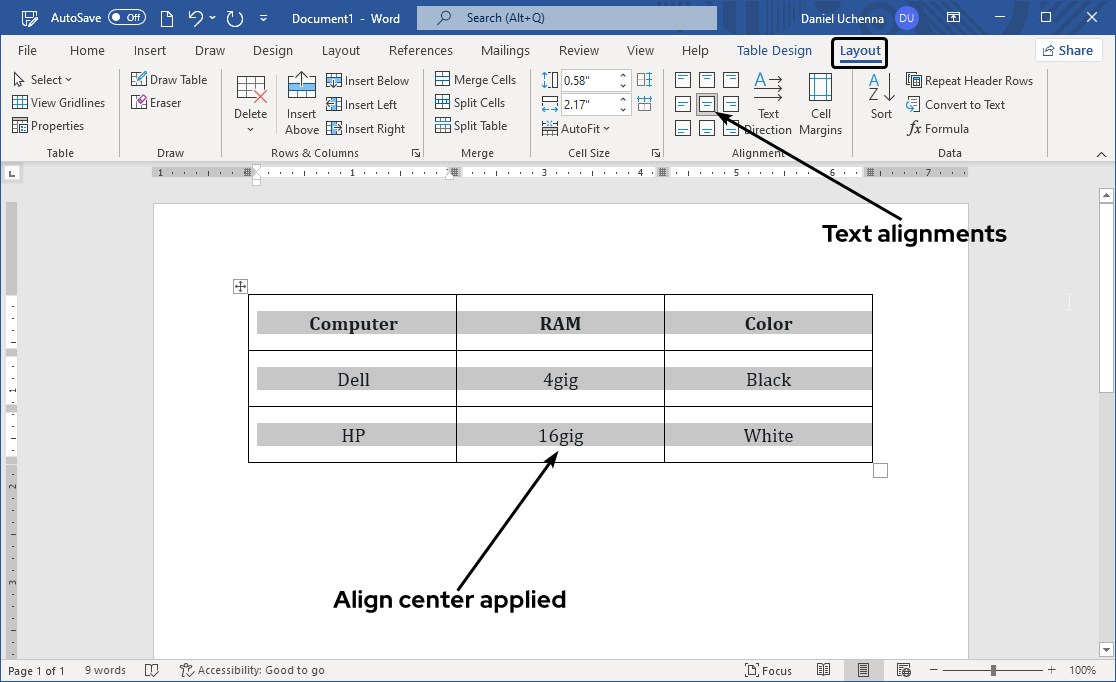Viewport: 1116px width, 682px height.
Task: Apply Align Center alignment
Action: [707, 103]
